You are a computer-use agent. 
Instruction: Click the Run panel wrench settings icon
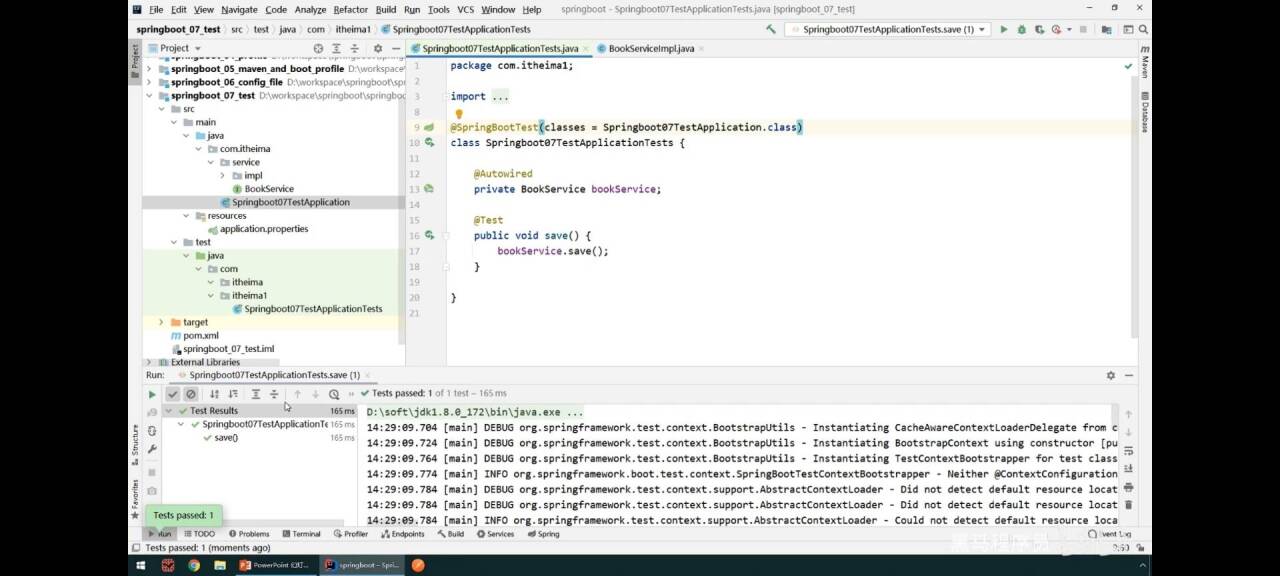152,449
